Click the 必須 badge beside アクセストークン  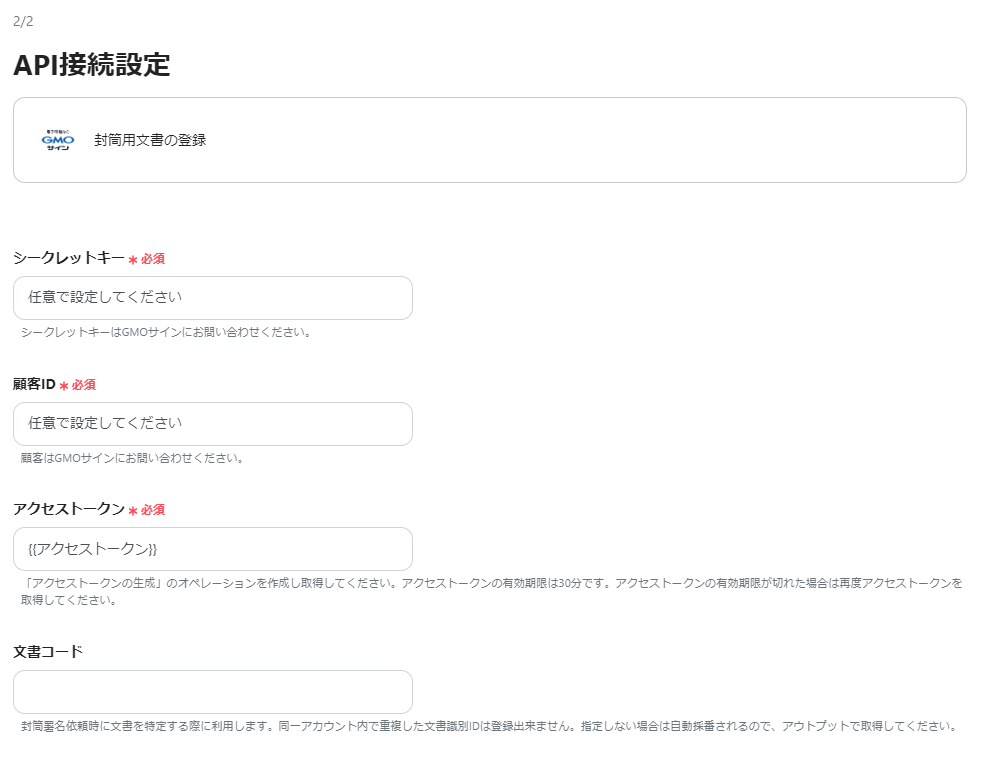click(152, 509)
